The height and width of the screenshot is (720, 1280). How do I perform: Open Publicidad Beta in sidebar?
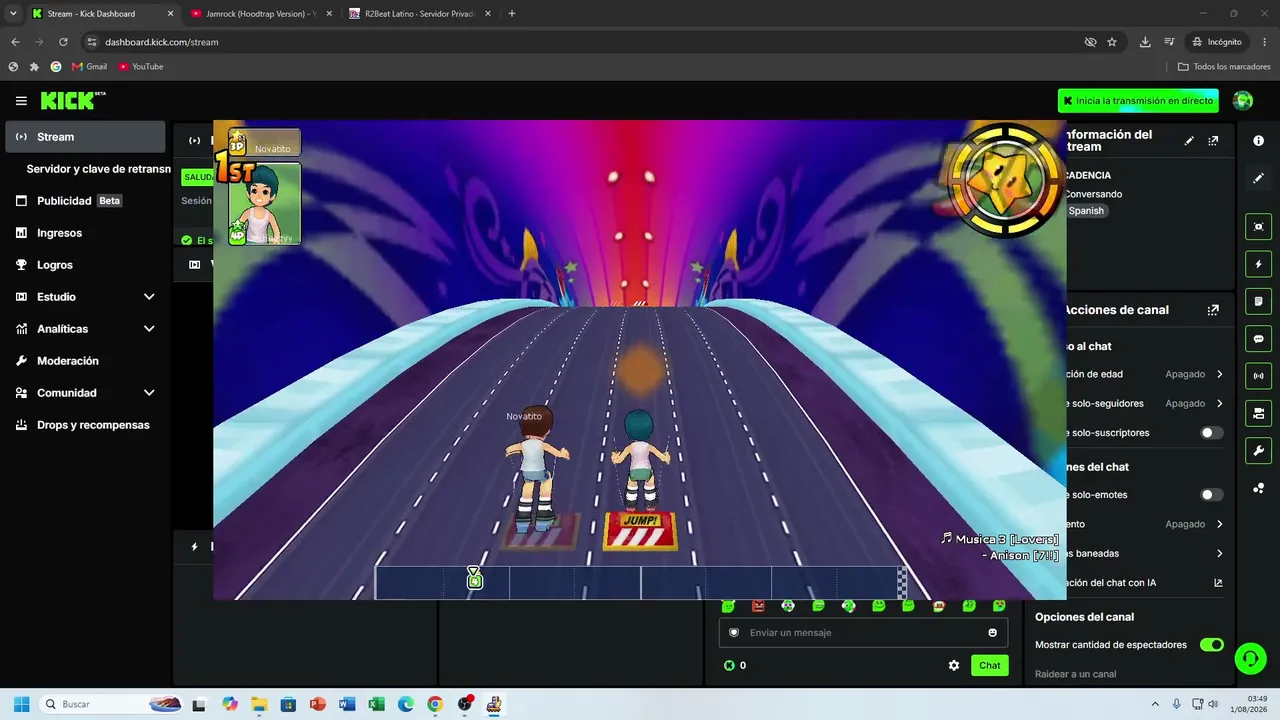[85, 201]
